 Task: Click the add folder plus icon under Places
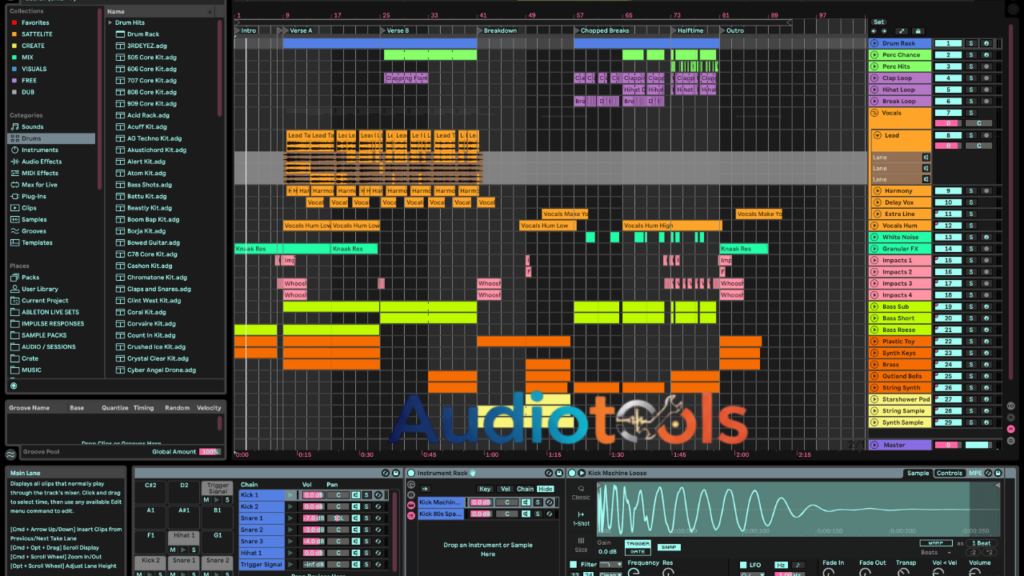coord(14,386)
